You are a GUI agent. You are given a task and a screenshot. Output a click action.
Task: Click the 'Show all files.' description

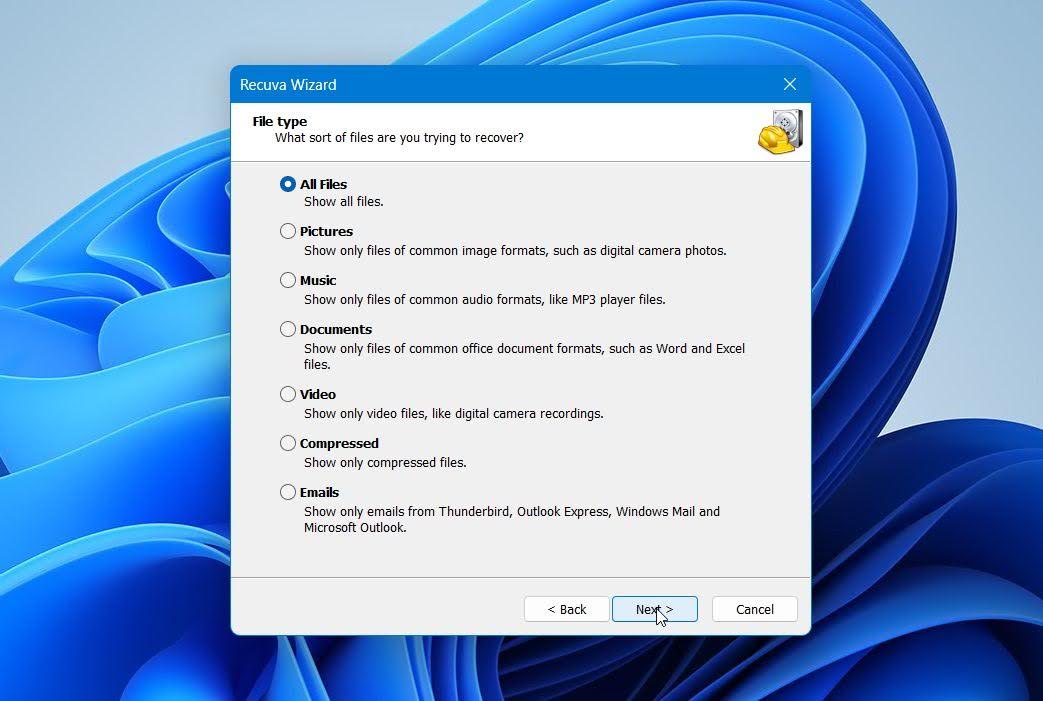[343, 202]
